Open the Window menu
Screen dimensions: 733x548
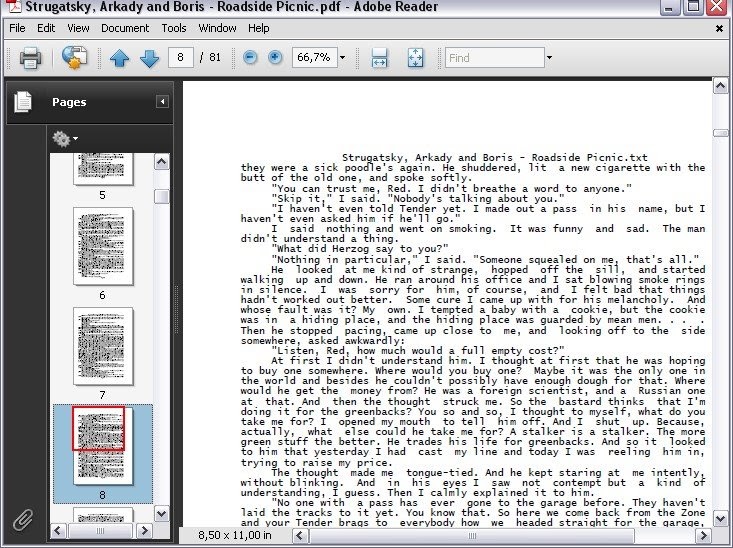[x=217, y=28]
